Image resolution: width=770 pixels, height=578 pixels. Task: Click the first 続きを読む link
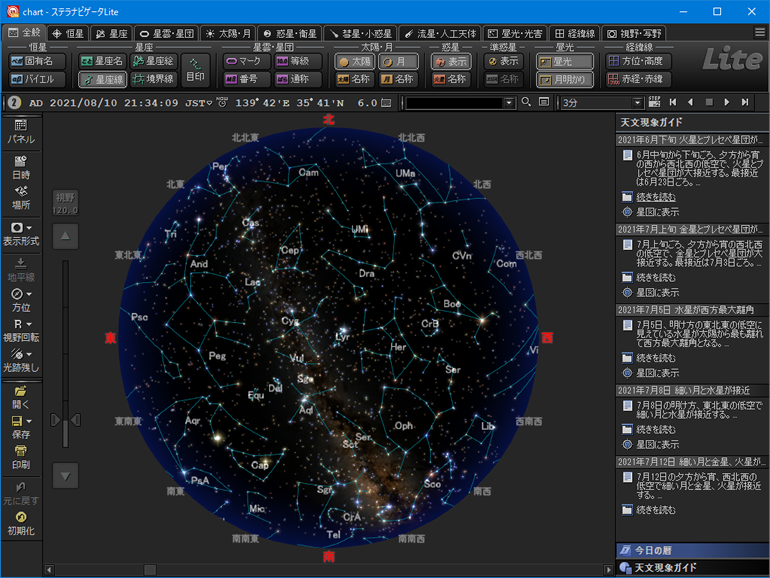coord(656,197)
